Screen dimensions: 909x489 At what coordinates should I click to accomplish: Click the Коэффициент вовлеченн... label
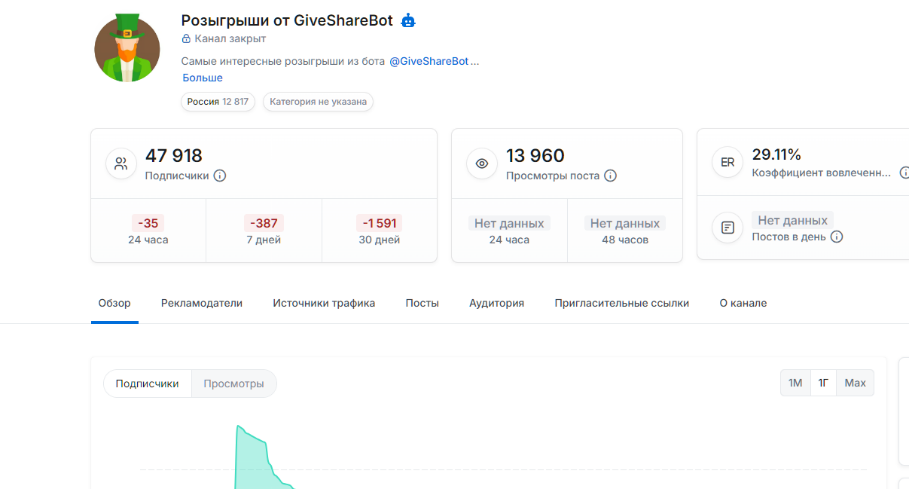tap(821, 173)
